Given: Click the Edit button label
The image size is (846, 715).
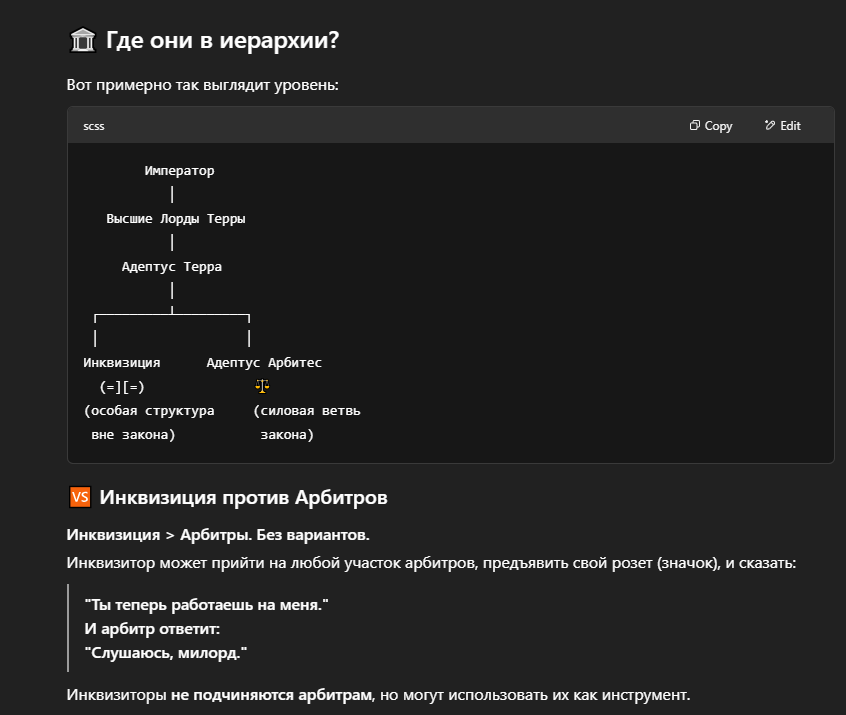Looking at the screenshot, I should [x=790, y=126].
